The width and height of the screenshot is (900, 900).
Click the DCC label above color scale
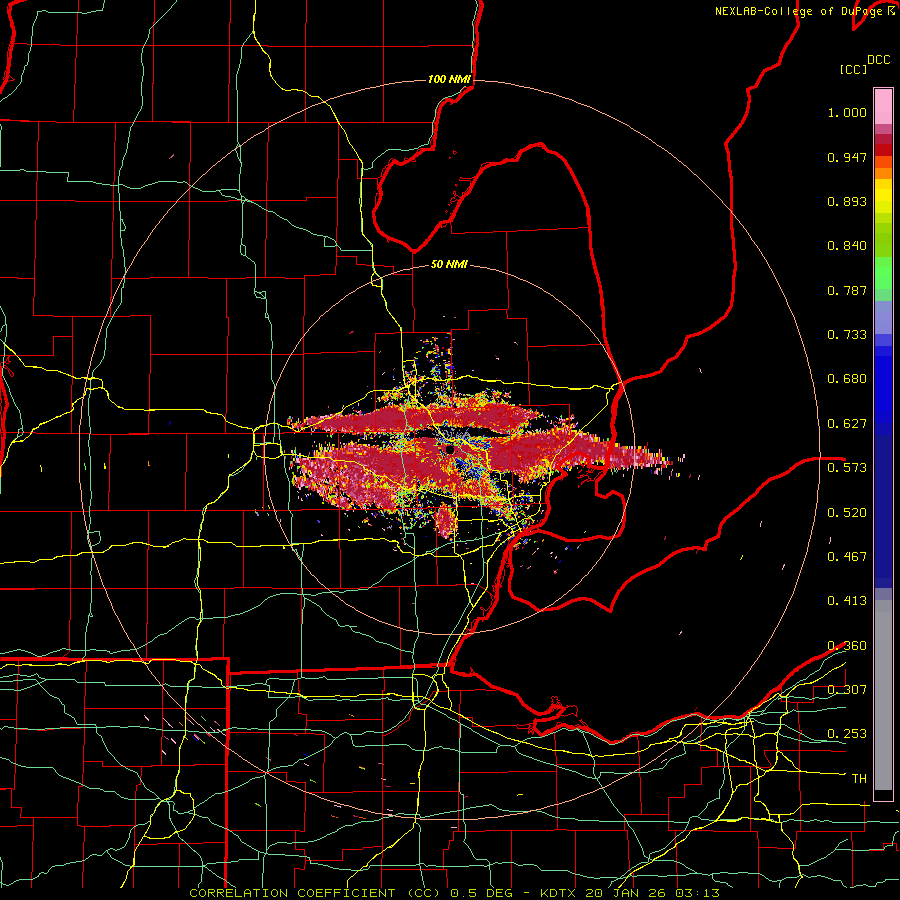(878, 60)
